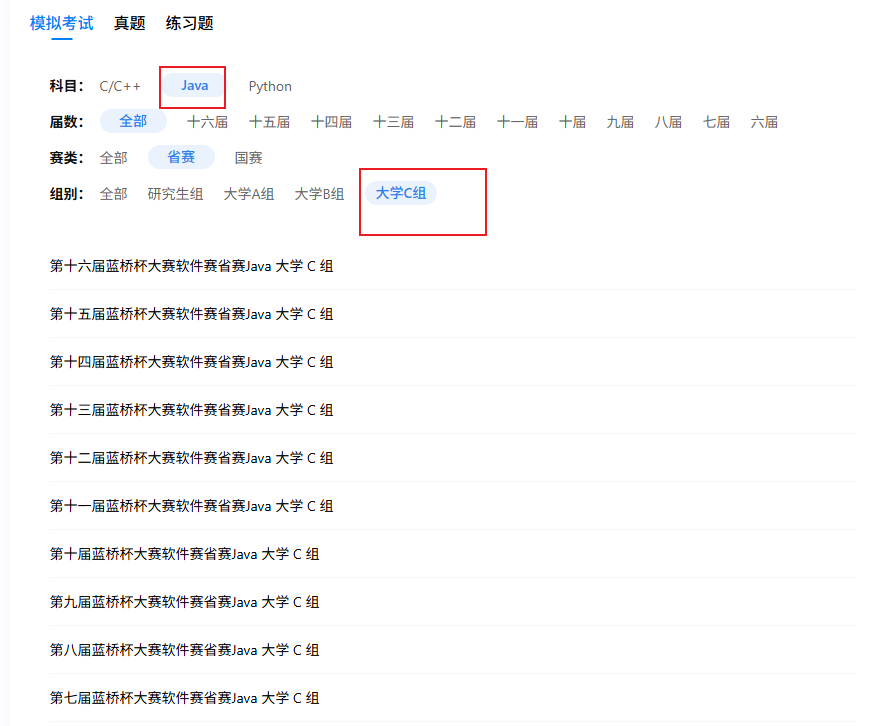Open 第十三届蓝桥杯大赛软件赛省赛Java 大学 C 组

coord(191,410)
